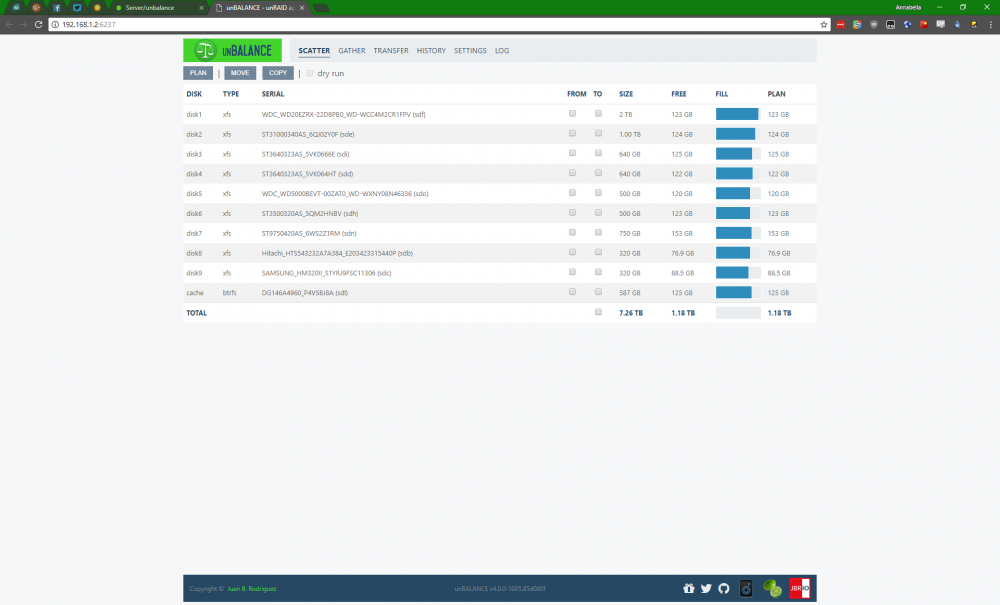Click the unBALANCE v4.0.0 version text

500,588
